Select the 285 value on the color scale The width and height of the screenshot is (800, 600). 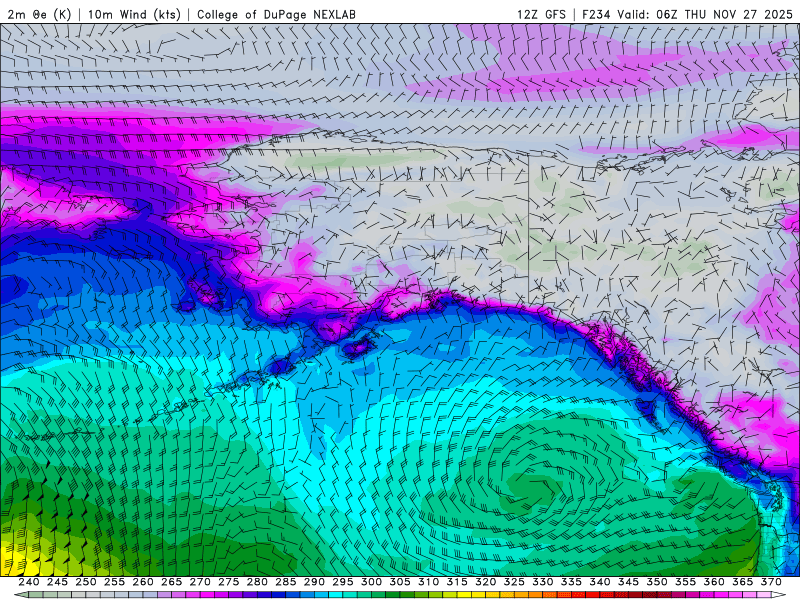coord(286,582)
